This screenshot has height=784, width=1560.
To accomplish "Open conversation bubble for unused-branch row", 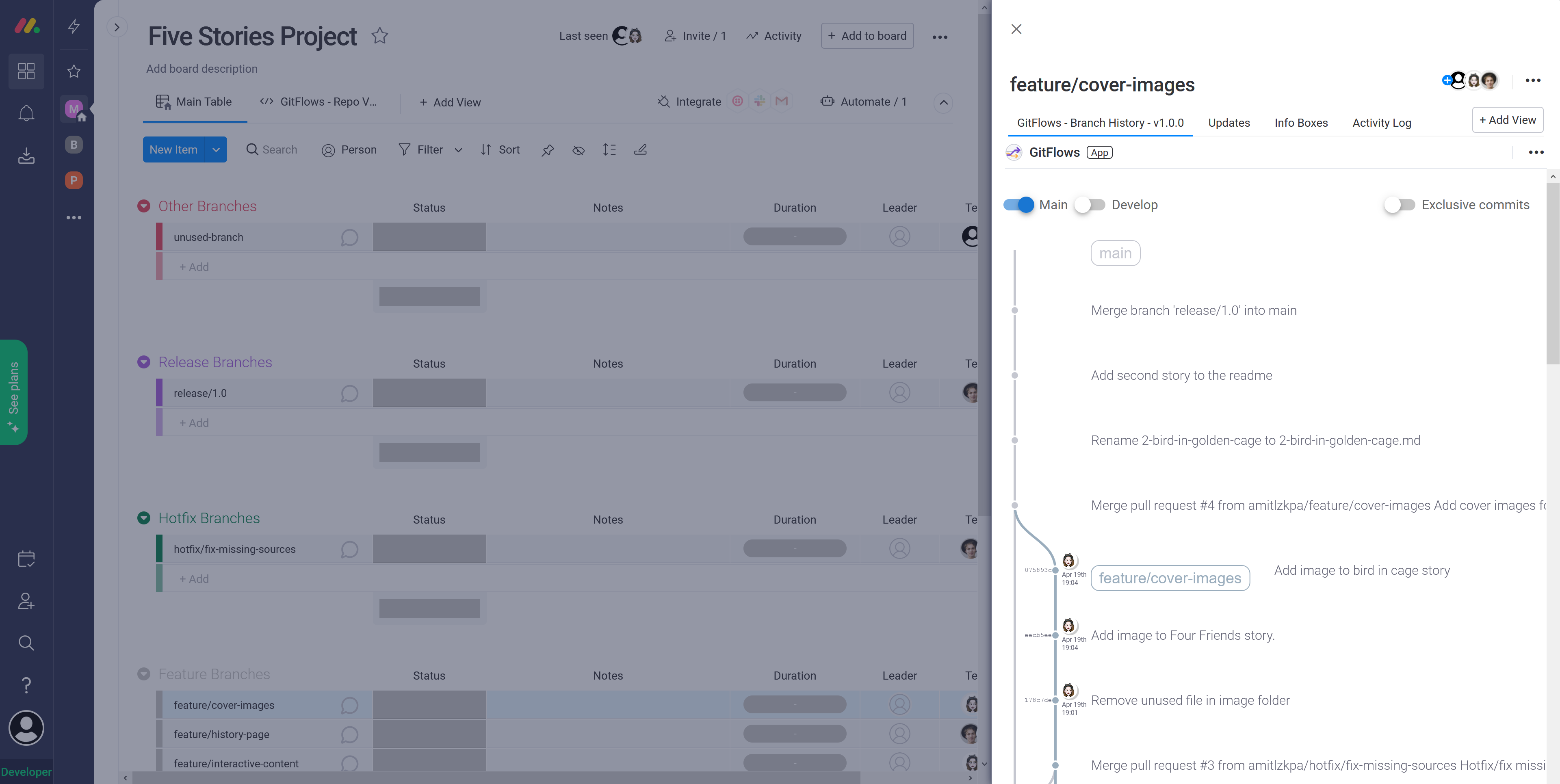I will click(349, 237).
